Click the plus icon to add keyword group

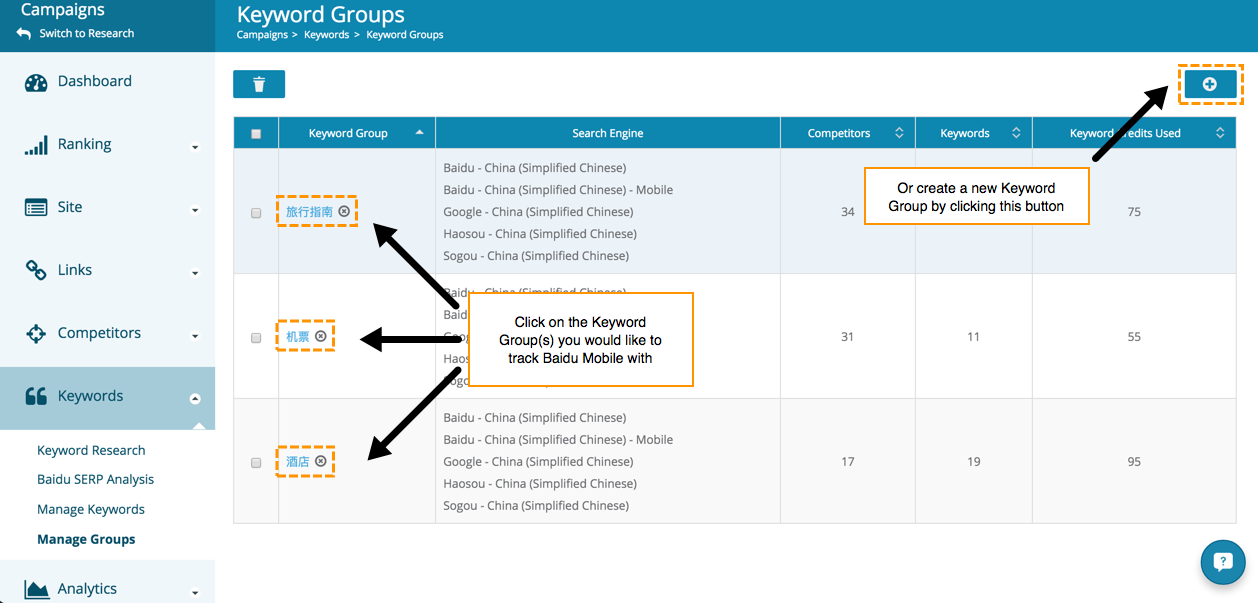click(1209, 85)
